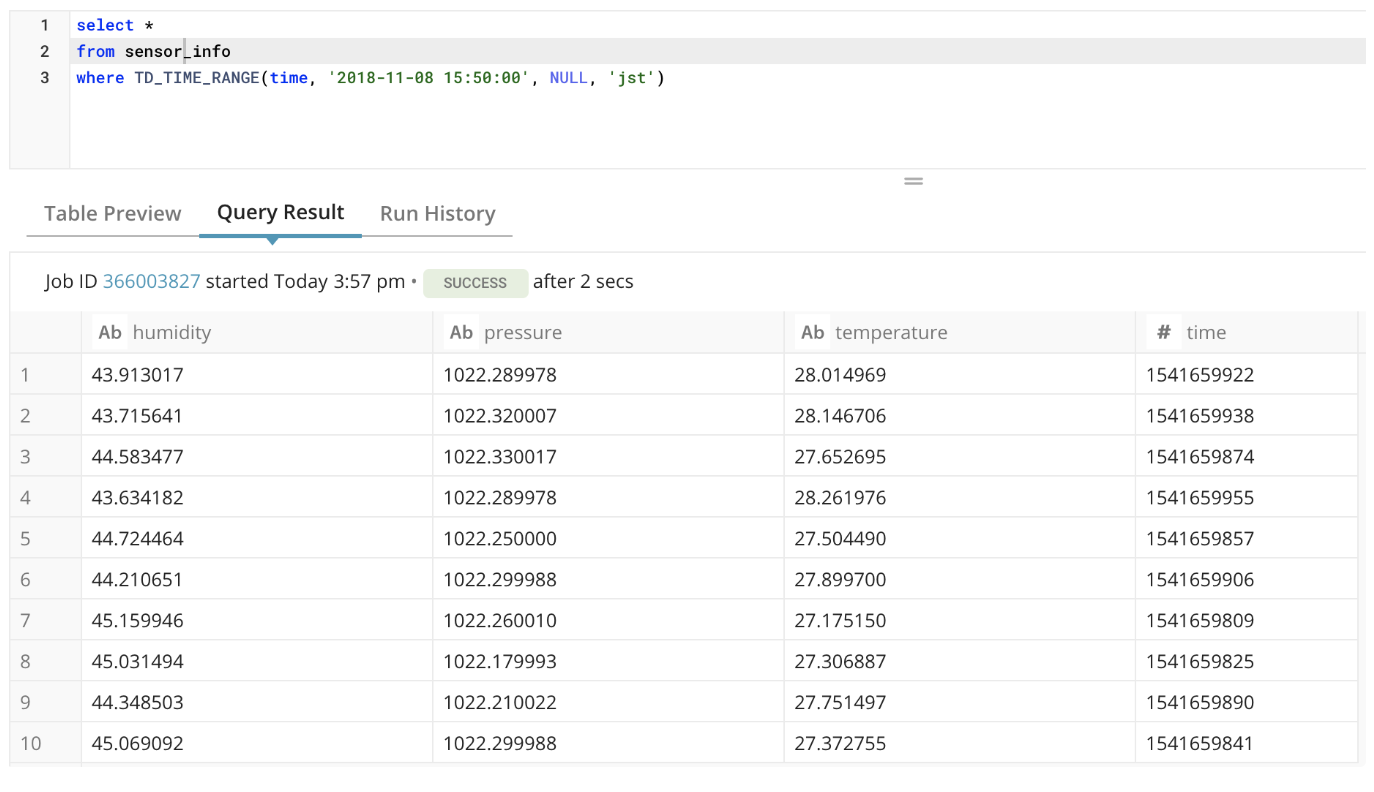Click humidity cell value 43.913017

click(x=138, y=375)
